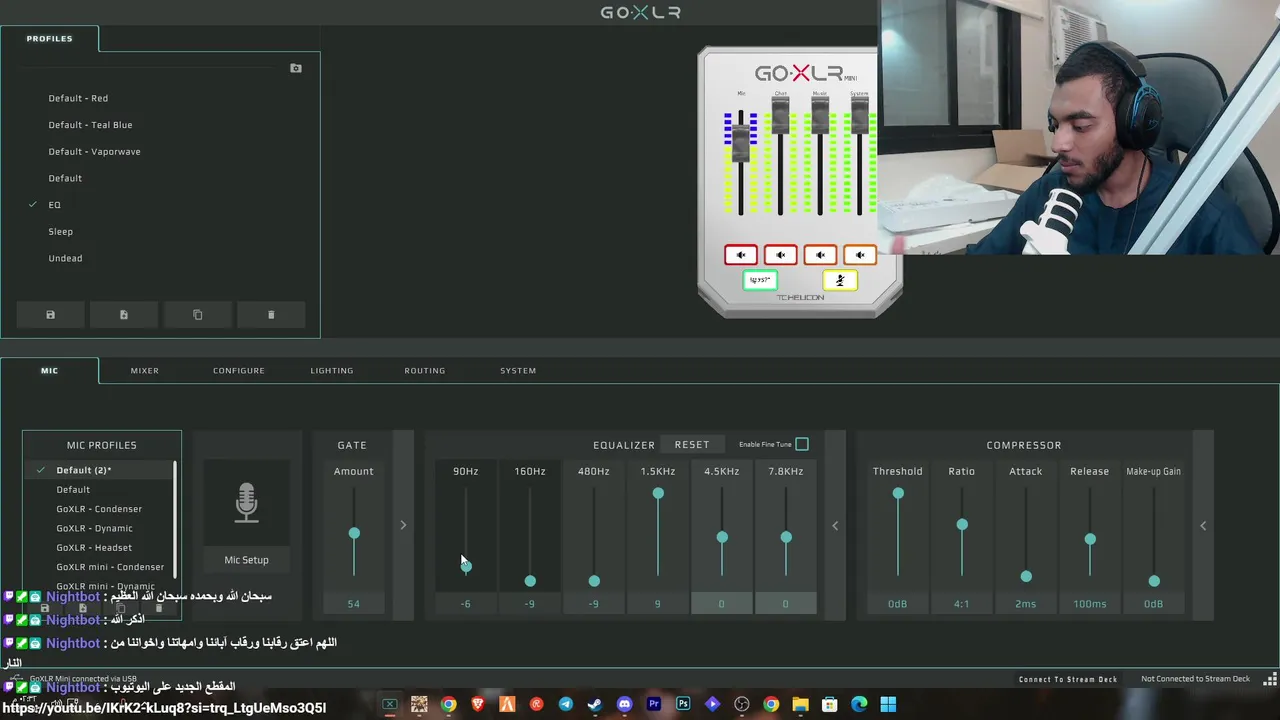The width and height of the screenshot is (1280, 720).
Task: Open Brave browser from the taskbar
Action: tap(478, 704)
